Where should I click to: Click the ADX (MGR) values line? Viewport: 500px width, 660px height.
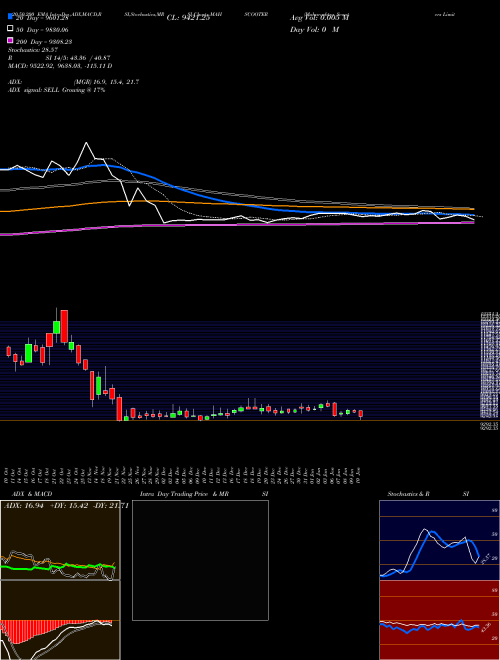74,82
